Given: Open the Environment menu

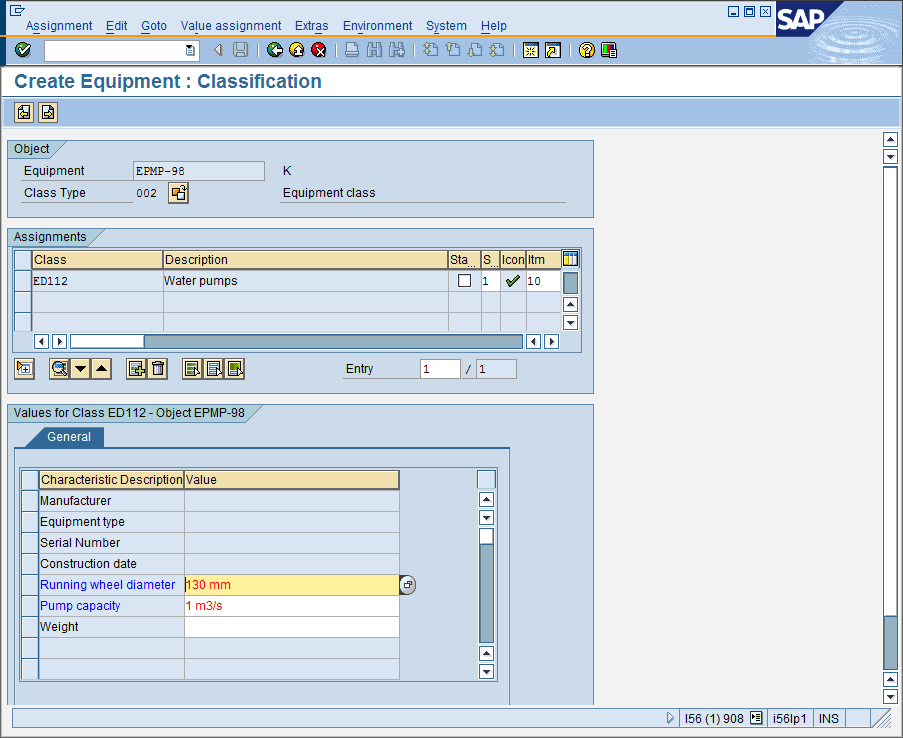Looking at the screenshot, I should (377, 26).
